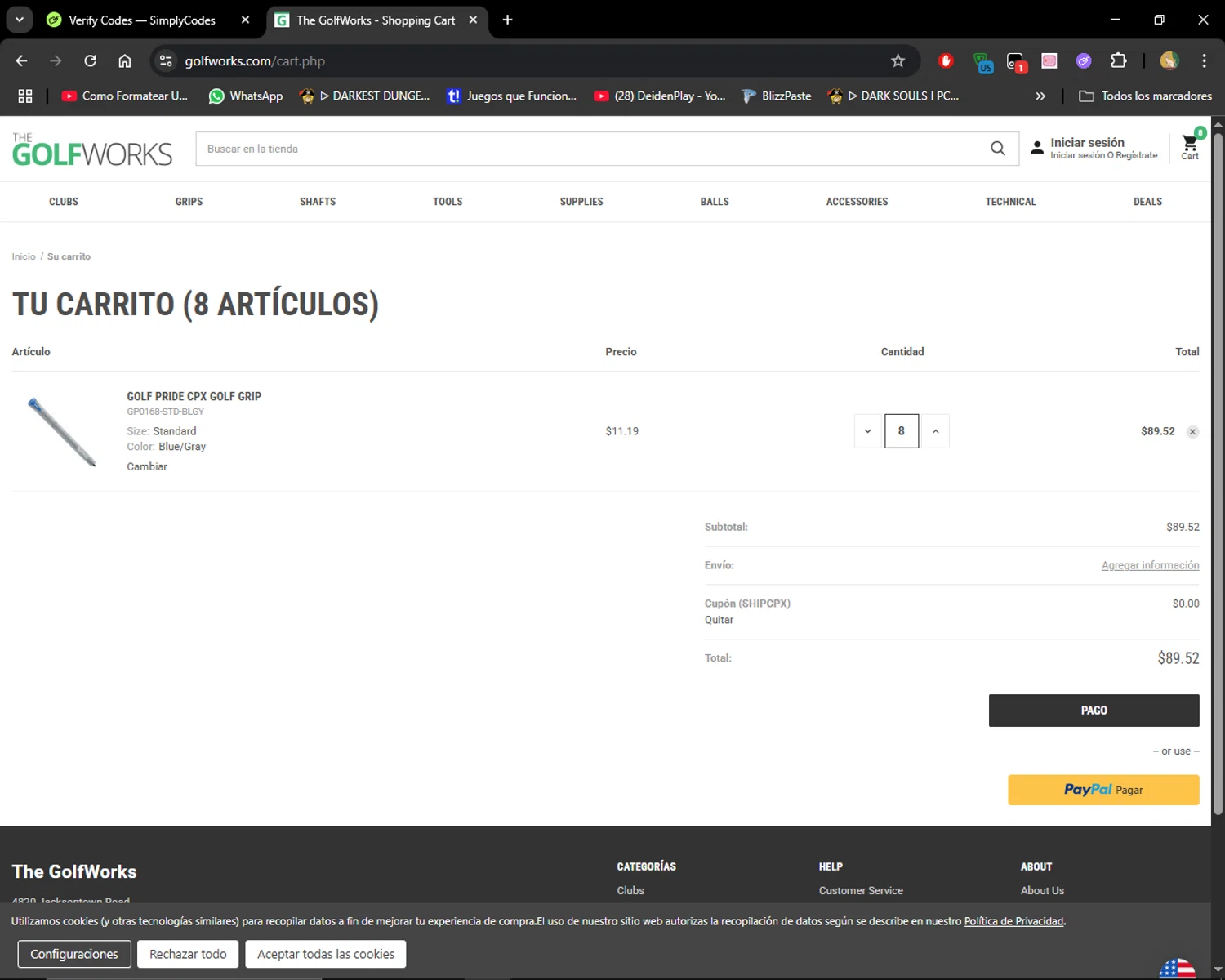Click the account person icon

(x=1036, y=148)
